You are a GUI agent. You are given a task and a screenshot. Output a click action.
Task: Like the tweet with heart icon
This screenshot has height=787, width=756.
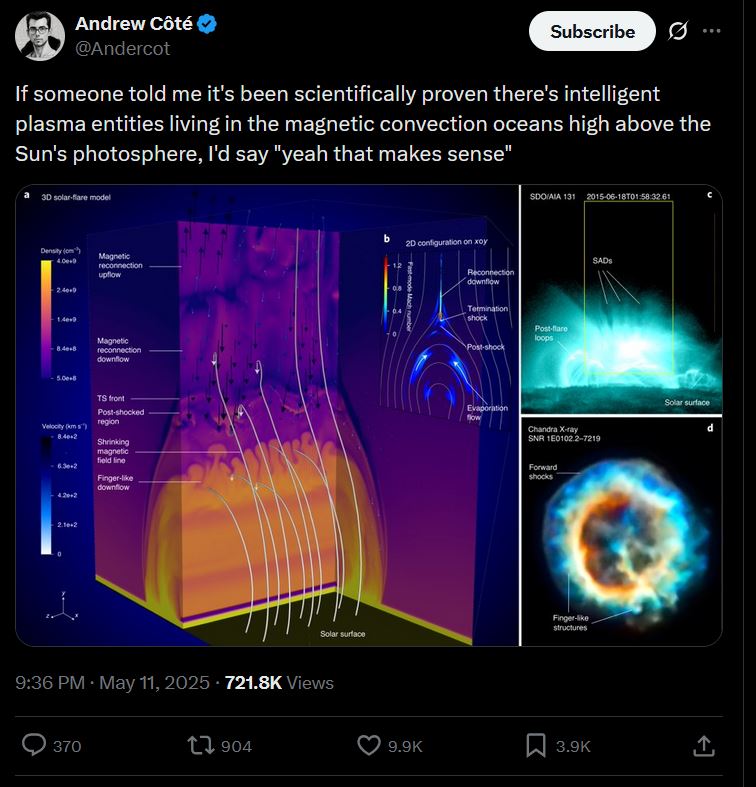click(369, 745)
